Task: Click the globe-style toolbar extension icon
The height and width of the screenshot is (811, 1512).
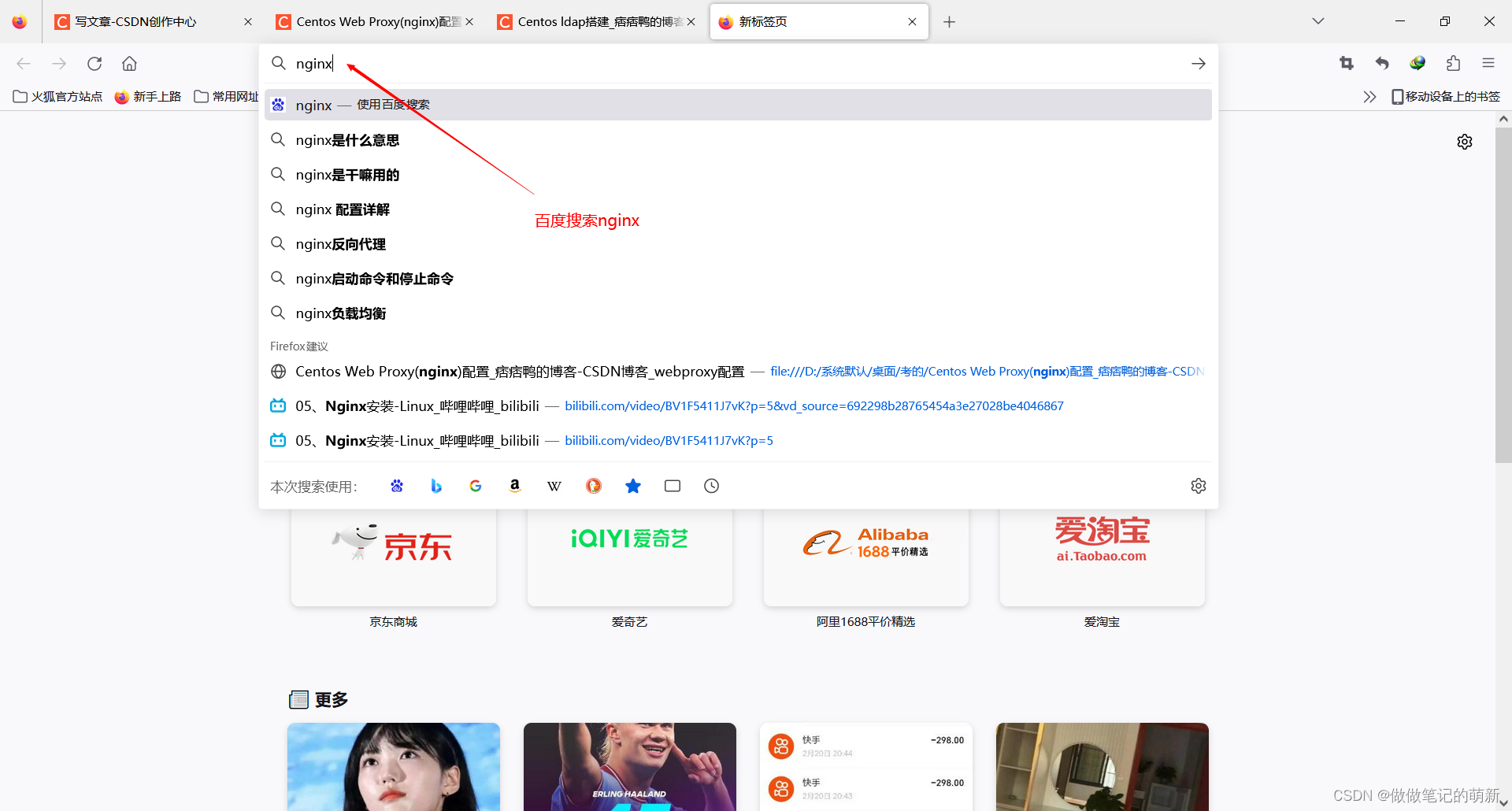Action: click(x=1417, y=64)
